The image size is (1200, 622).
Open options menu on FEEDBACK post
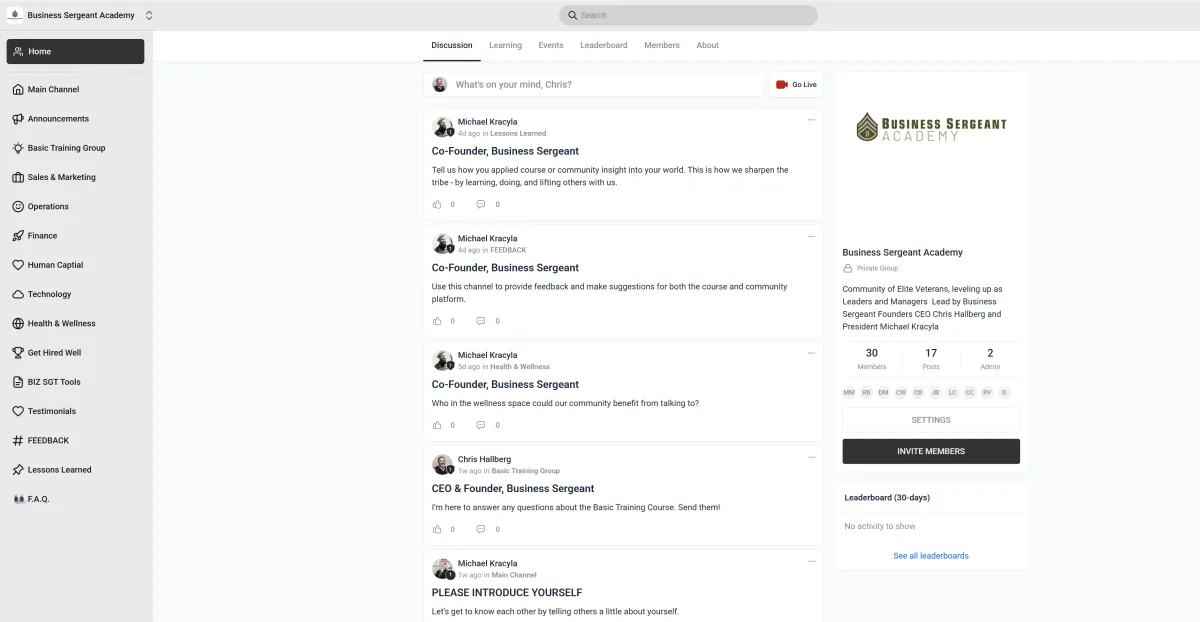click(811, 236)
